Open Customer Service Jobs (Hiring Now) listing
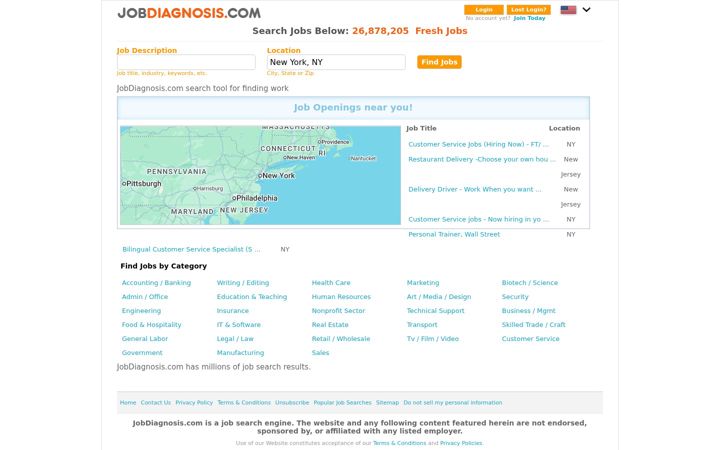 (x=478, y=144)
